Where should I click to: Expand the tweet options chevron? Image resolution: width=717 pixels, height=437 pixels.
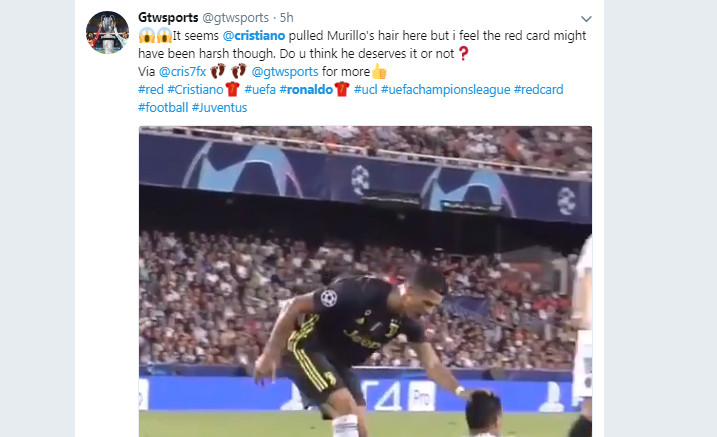pyautogui.click(x=586, y=19)
